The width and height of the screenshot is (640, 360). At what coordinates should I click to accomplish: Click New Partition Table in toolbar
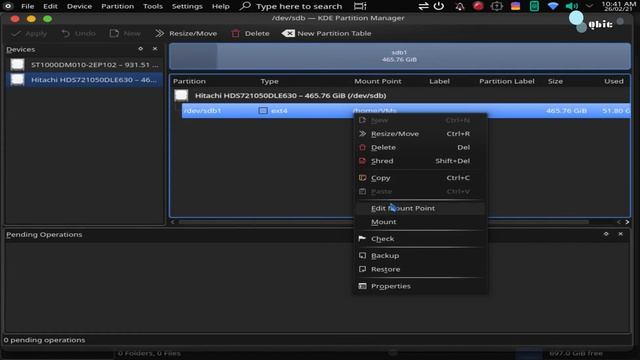click(327, 33)
